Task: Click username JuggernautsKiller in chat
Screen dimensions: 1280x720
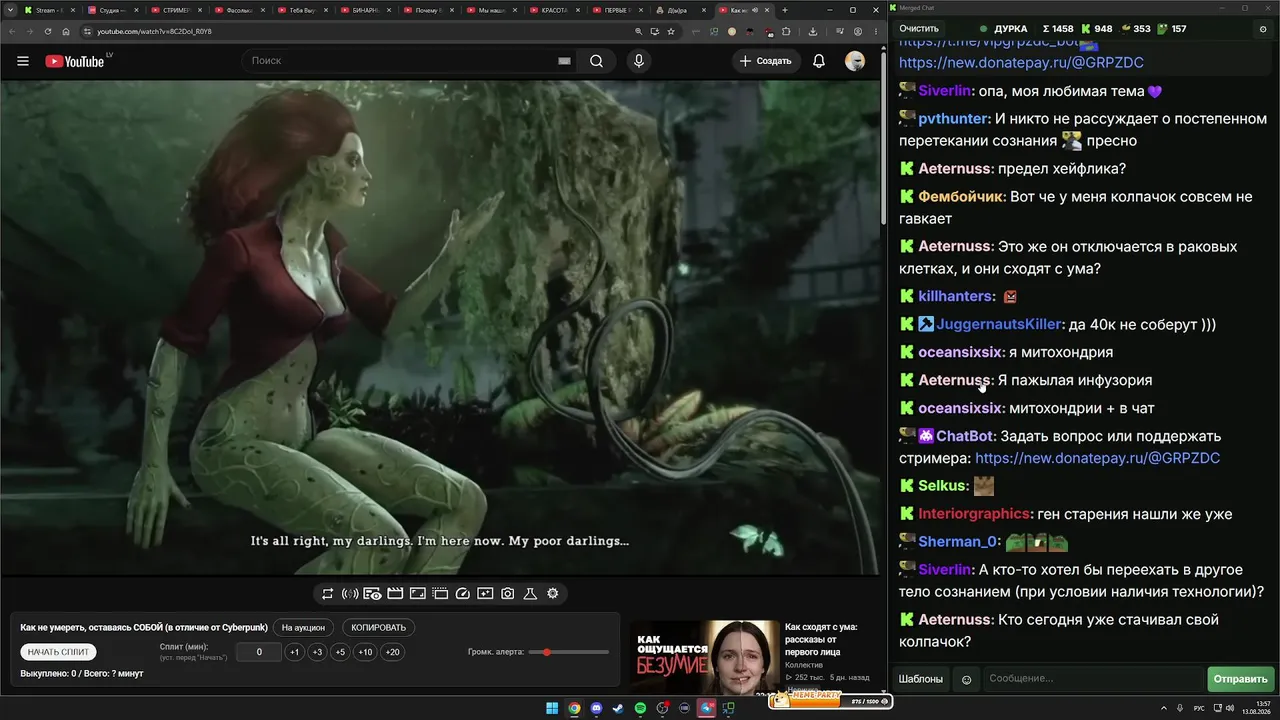Action: pyautogui.click(x=999, y=324)
